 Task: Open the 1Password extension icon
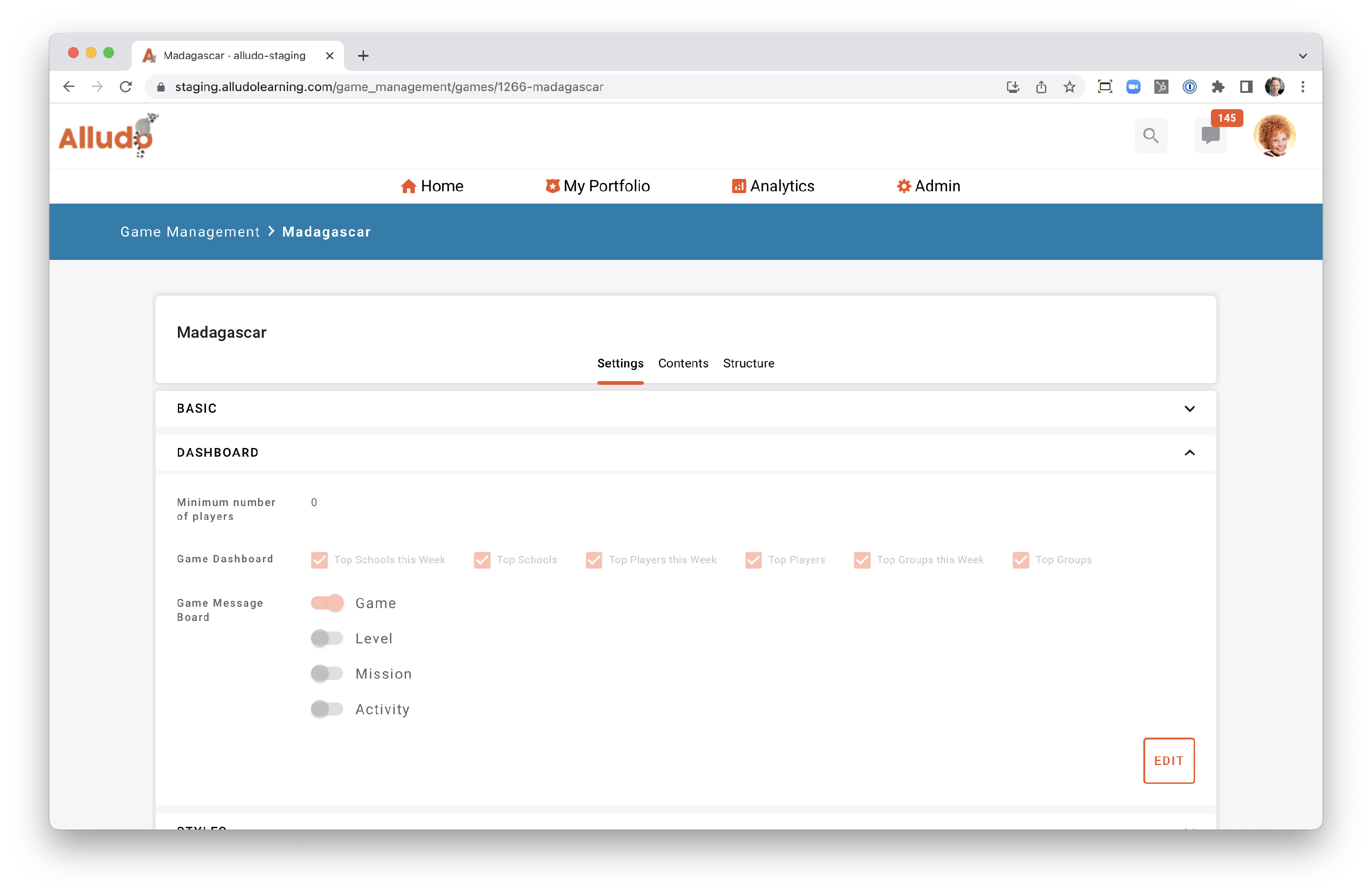click(1189, 86)
